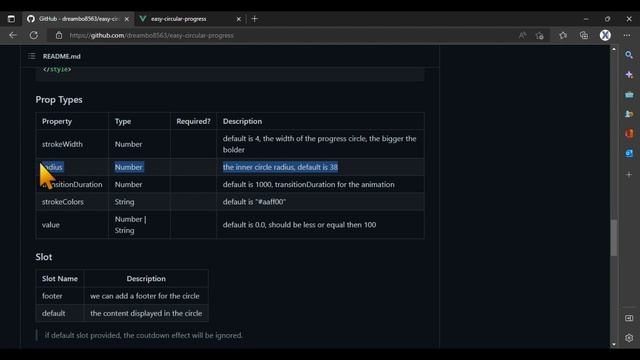Go back to previous page
Image resolution: width=640 pixels, height=360 pixels.
pos(13,36)
